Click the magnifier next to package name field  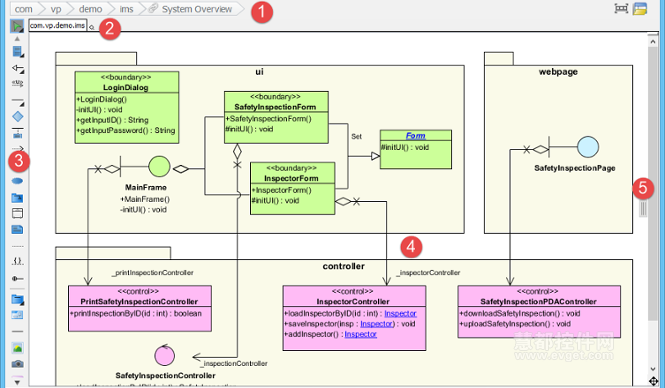tap(92, 28)
